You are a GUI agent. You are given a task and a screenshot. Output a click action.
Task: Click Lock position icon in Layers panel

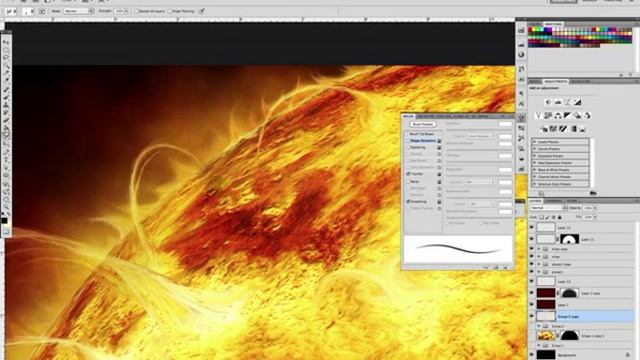coord(554,217)
